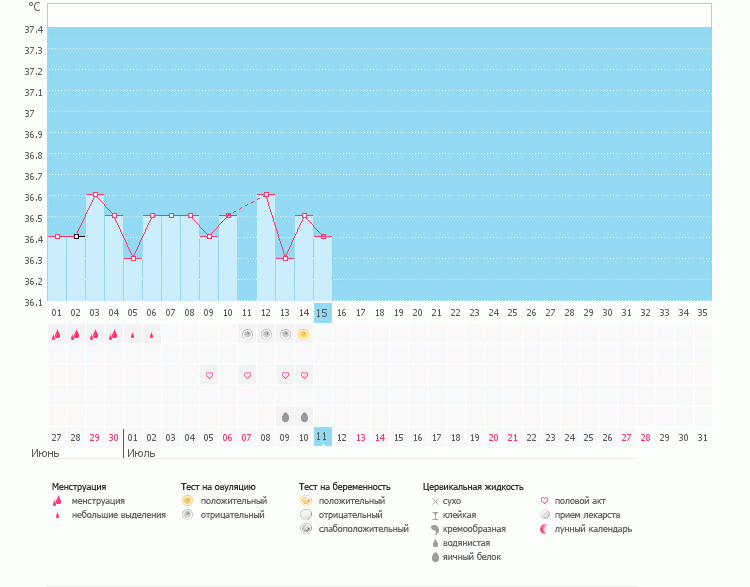Select the highlighted cycle day 15 cell
Screen dimensions: 750x587
322,313
